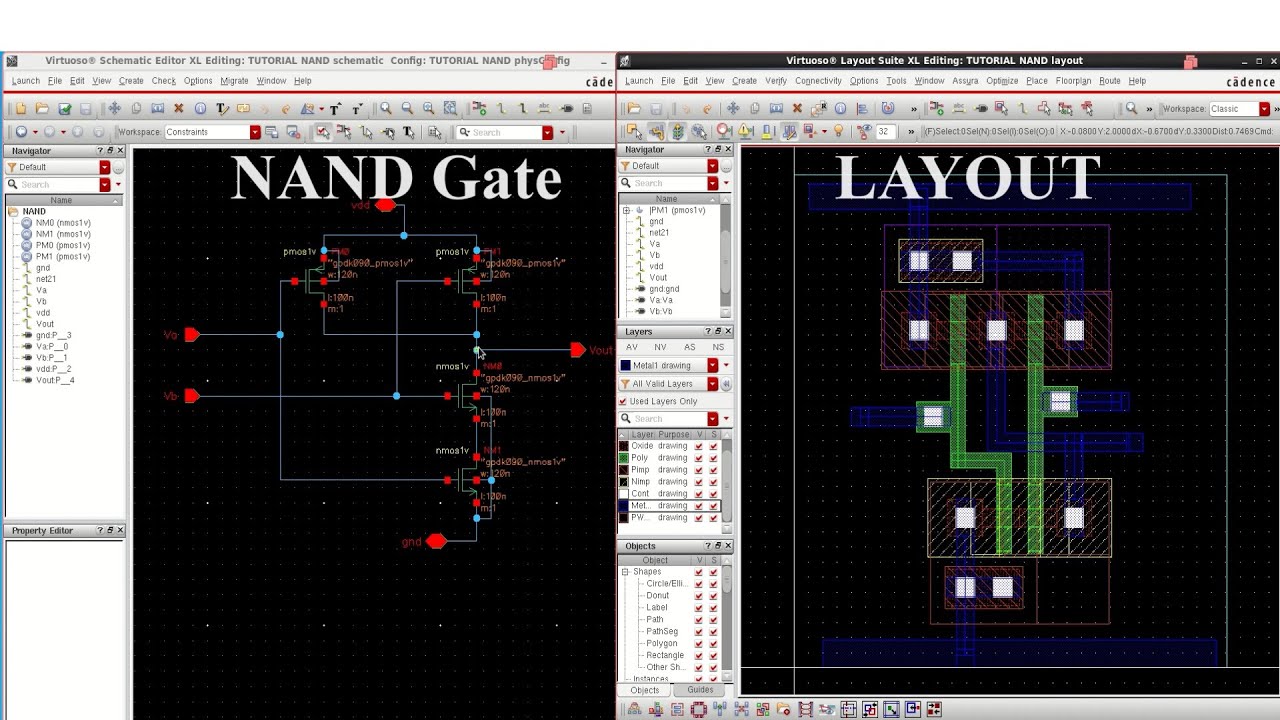Open Default dropdown in Layout Navigator
1280x720 pixels.
point(712,166)
